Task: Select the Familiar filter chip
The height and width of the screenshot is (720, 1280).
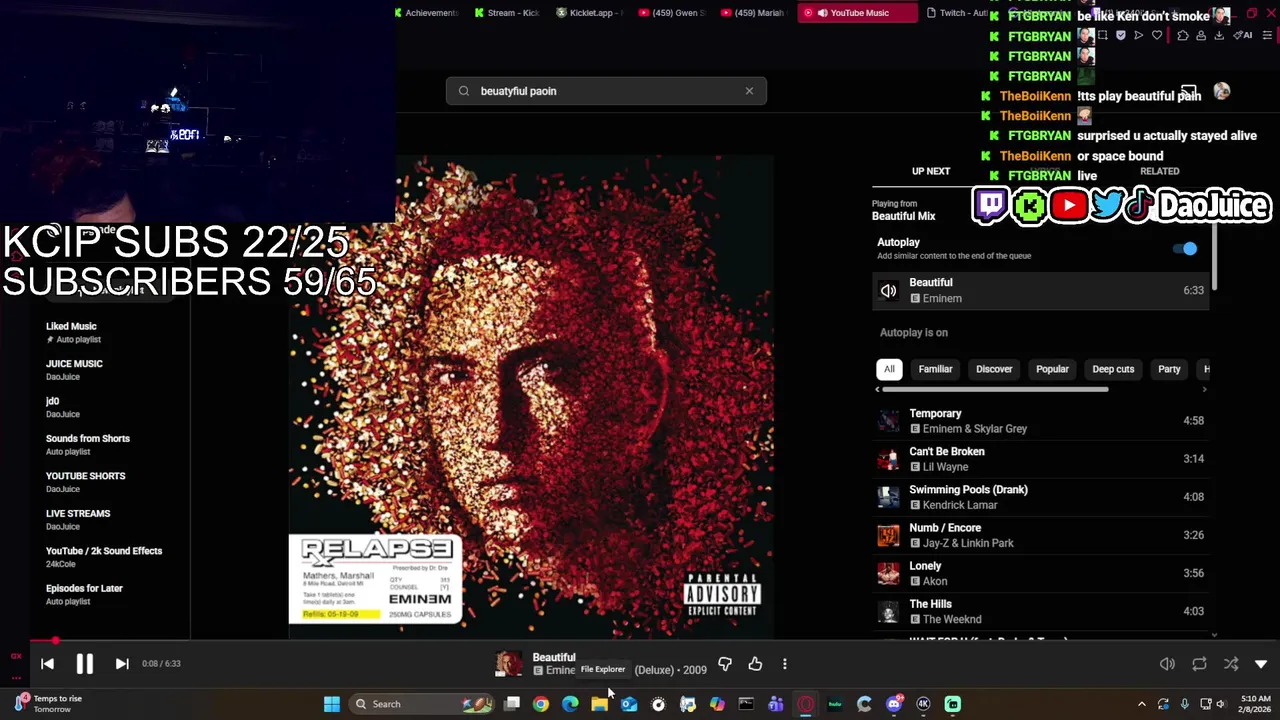Action: (x=935, y=369)
